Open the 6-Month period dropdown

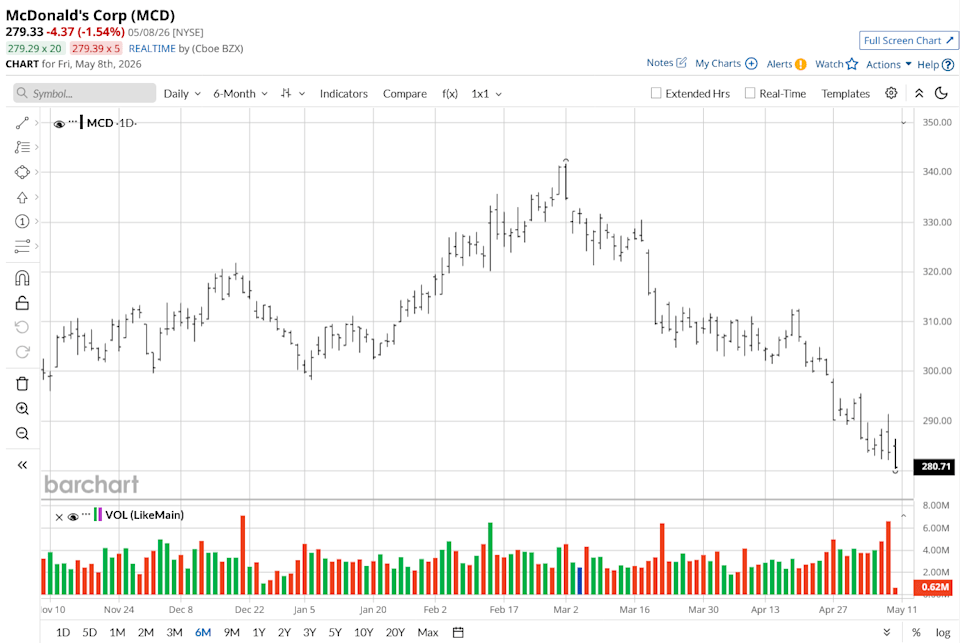click(240, 94)
